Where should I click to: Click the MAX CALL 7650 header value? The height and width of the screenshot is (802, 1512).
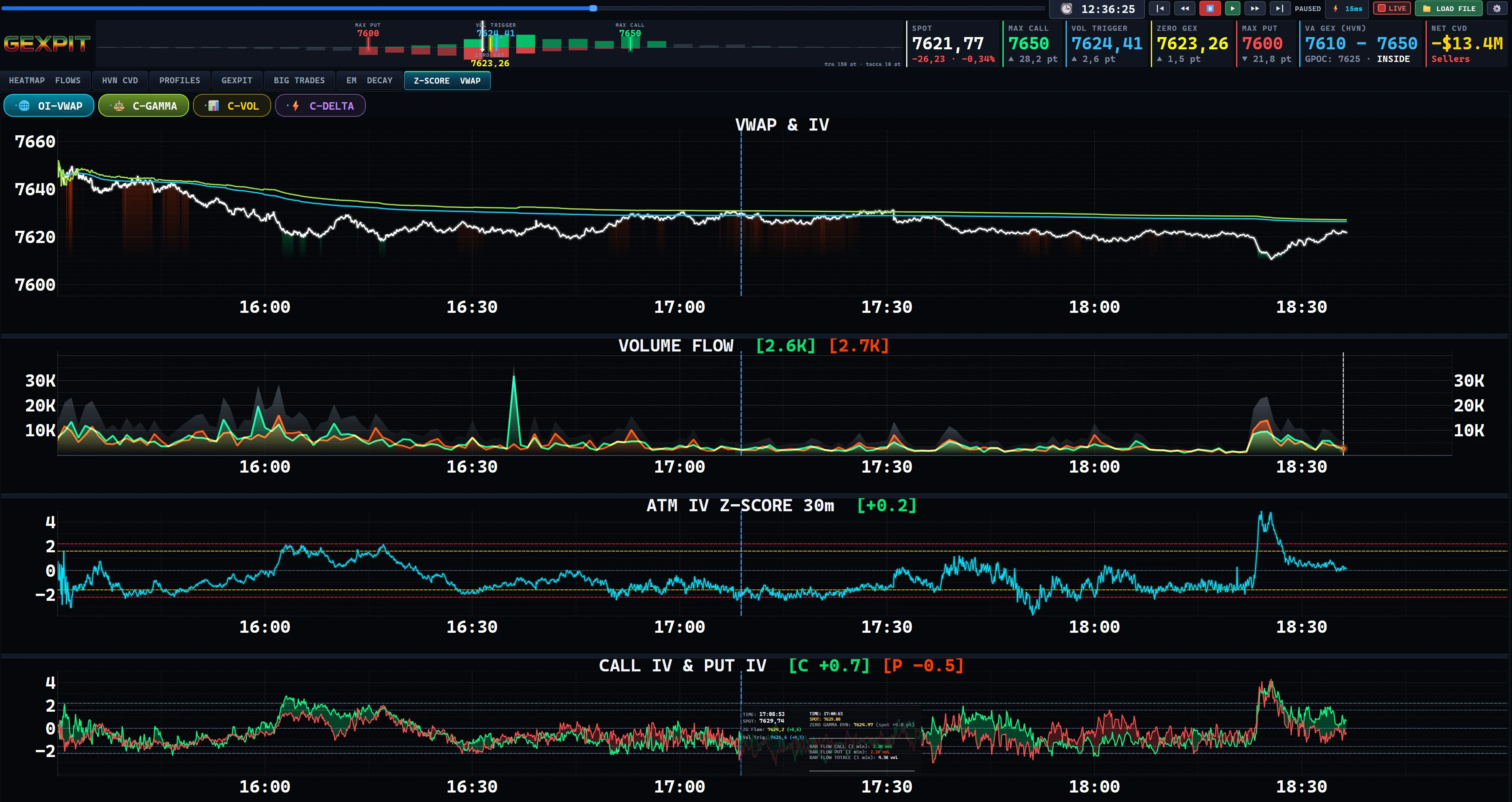point(1029,43)
